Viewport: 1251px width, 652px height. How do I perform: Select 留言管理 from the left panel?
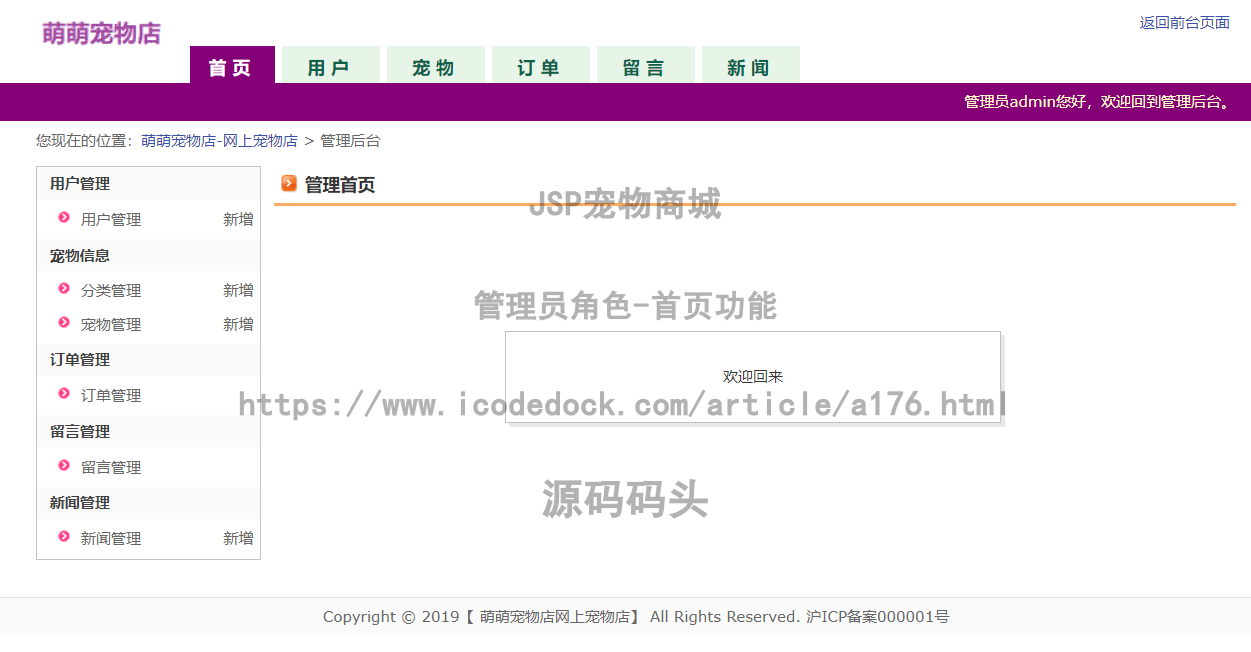click(111, 467)
